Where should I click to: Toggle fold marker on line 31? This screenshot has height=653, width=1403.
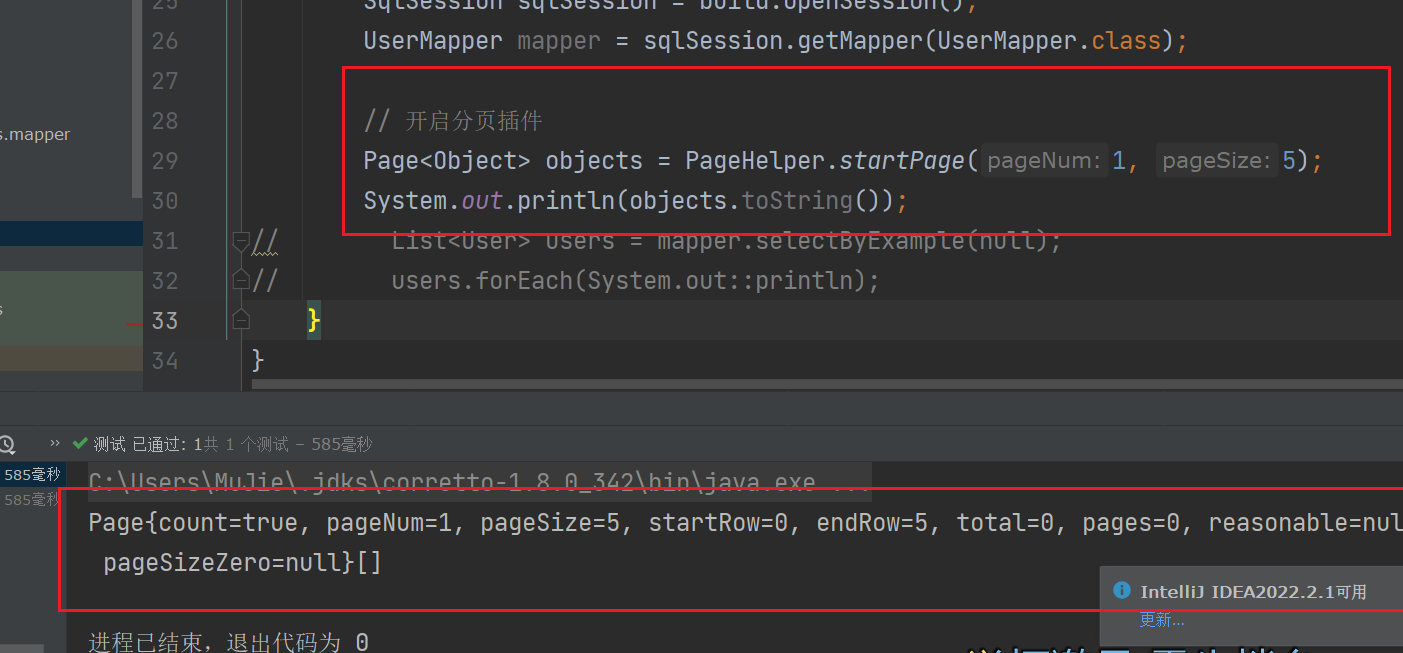[x=240, y=241]
